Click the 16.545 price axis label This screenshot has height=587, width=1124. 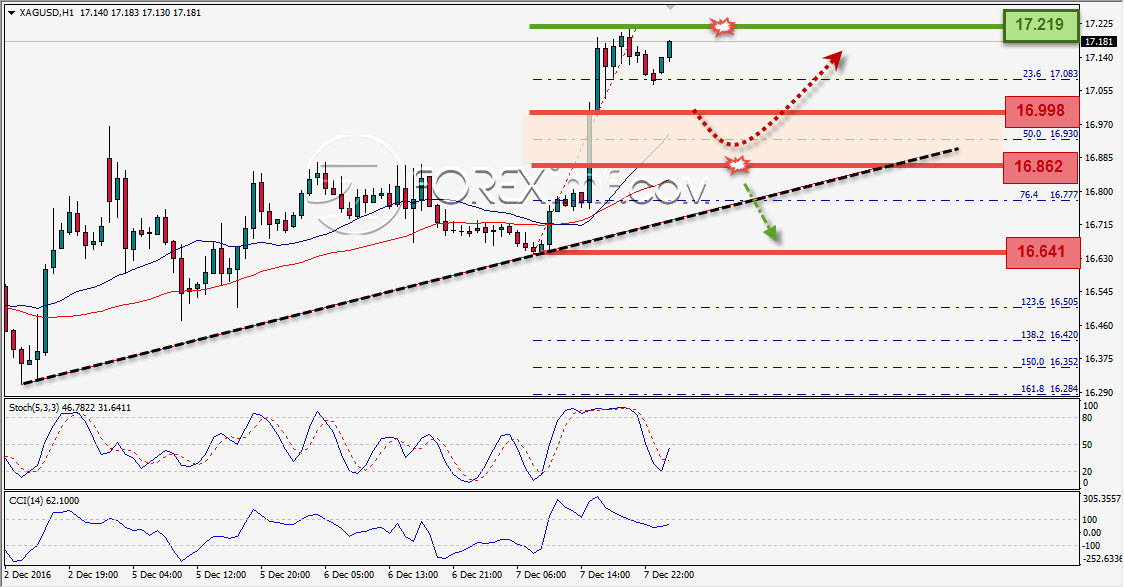point(1098,292)
